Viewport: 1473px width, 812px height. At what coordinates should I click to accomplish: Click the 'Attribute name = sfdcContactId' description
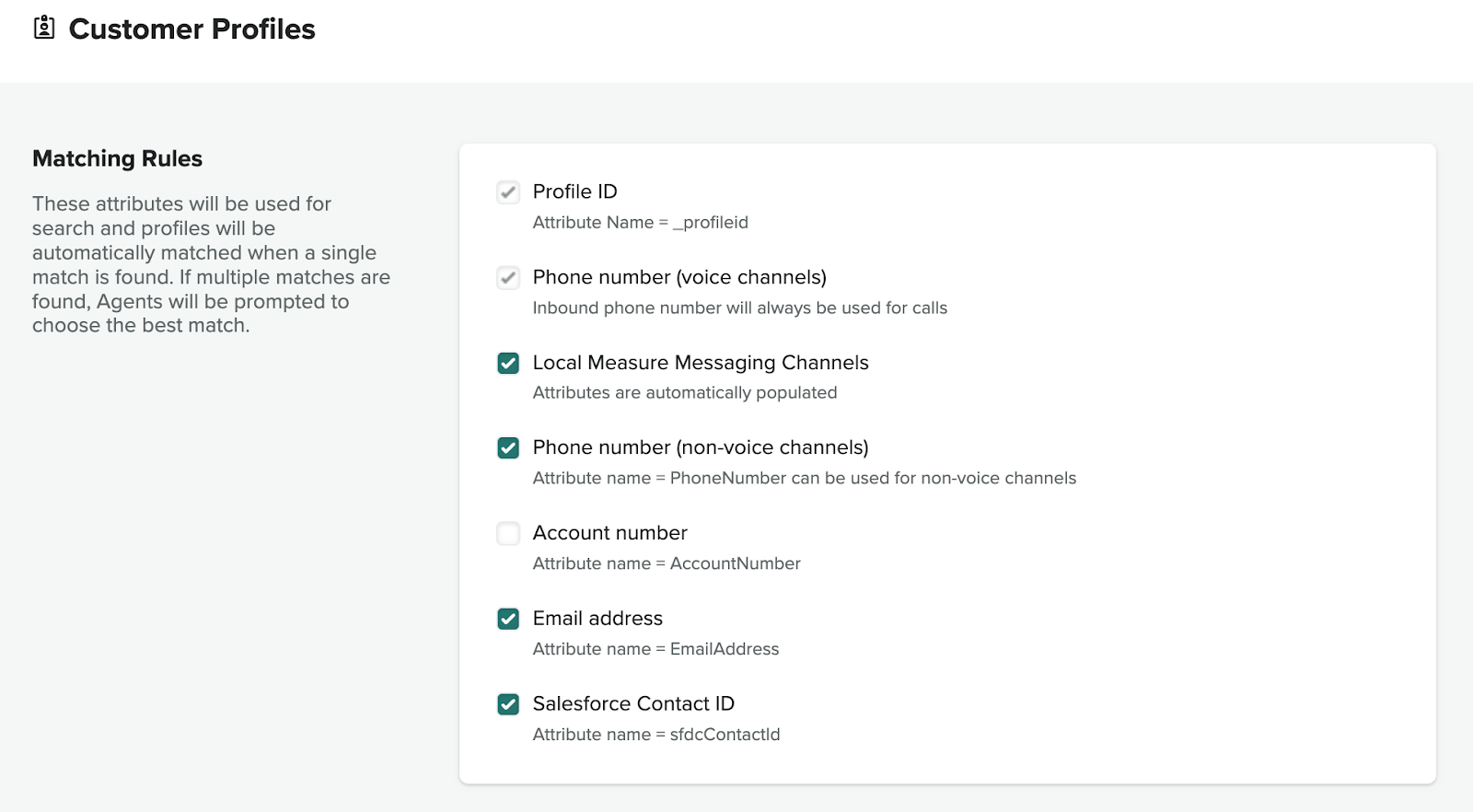tap(655, 735)
